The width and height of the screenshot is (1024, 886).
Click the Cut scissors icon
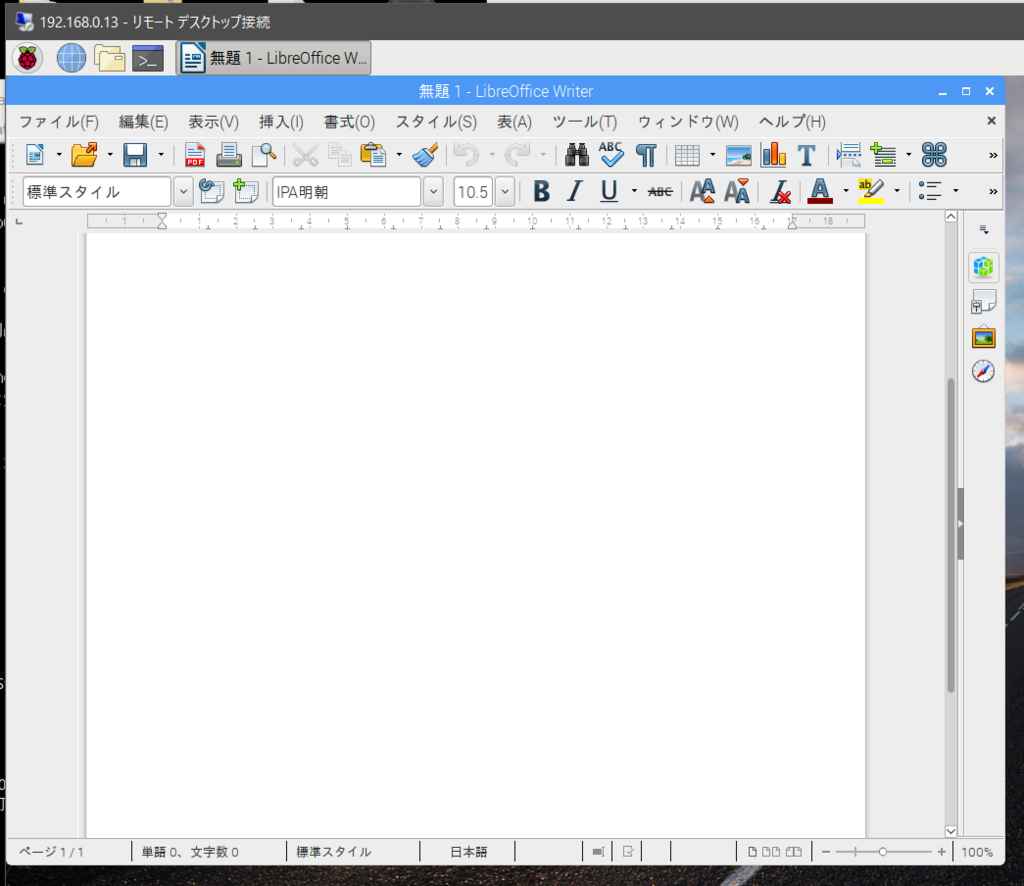[x=305, y=155]
